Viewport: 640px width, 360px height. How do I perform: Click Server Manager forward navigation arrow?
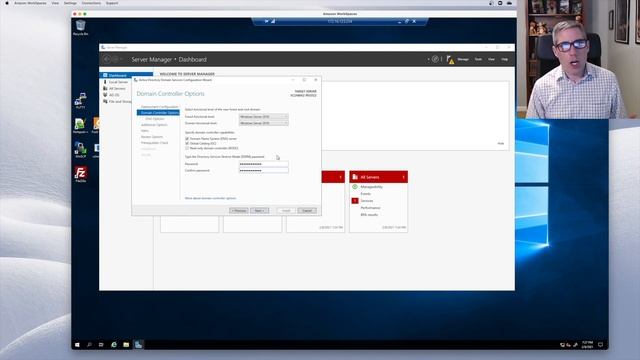(116, 59)
